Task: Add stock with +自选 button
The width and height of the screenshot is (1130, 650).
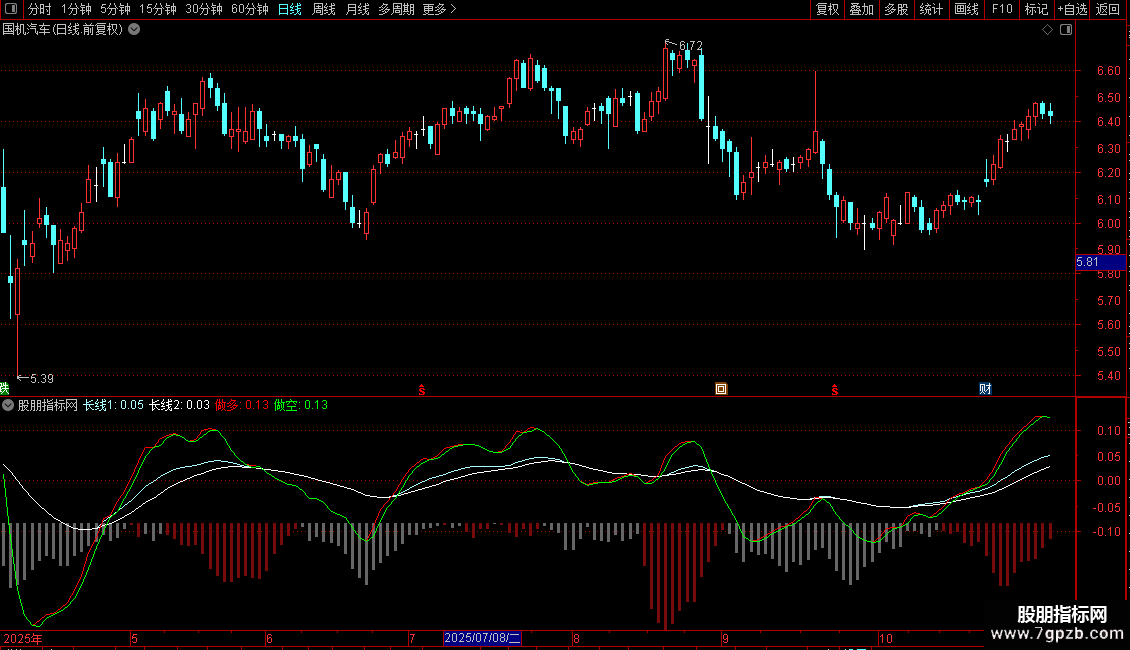Action: pos(1071,10)
